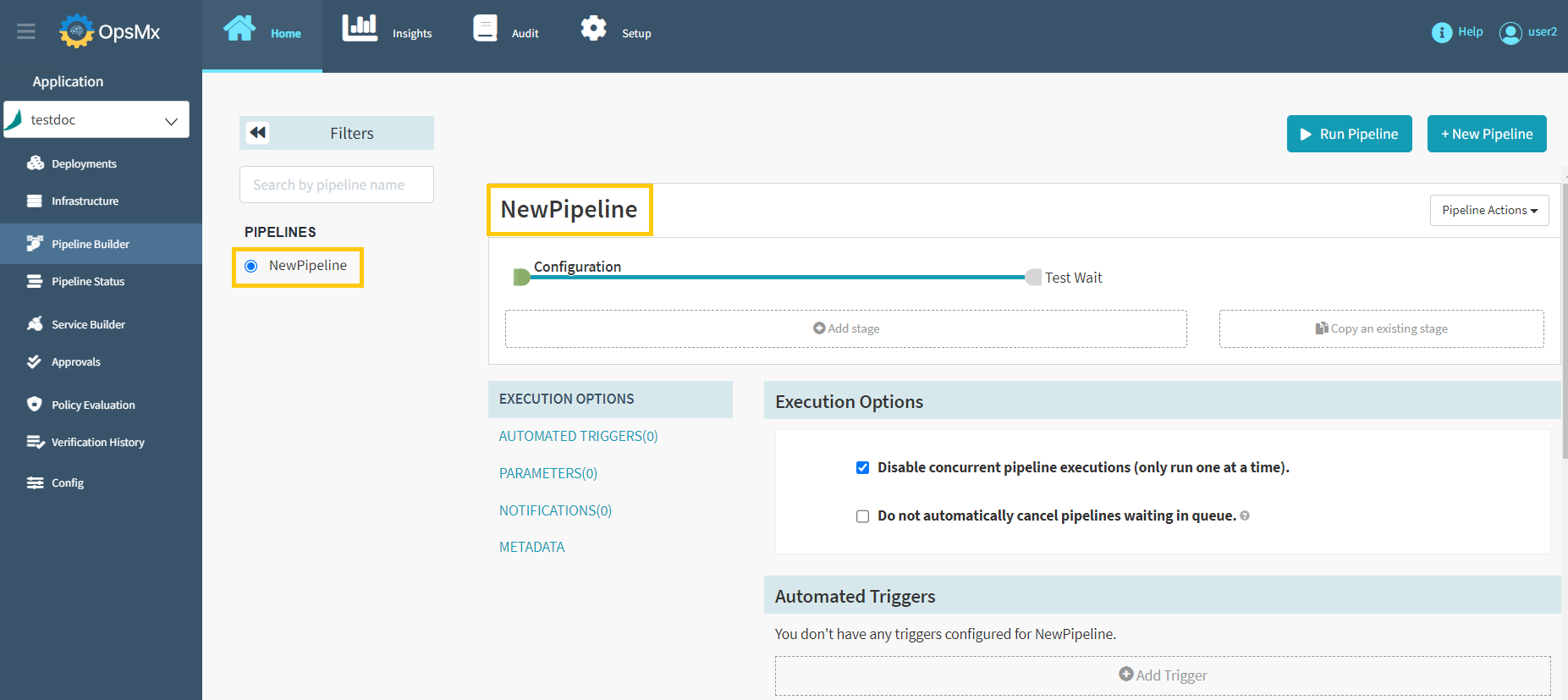Jump to AUTOMATED TRIGGERS(0) section link
This screenshot has width=1568, height=700.
click(578, 437)
